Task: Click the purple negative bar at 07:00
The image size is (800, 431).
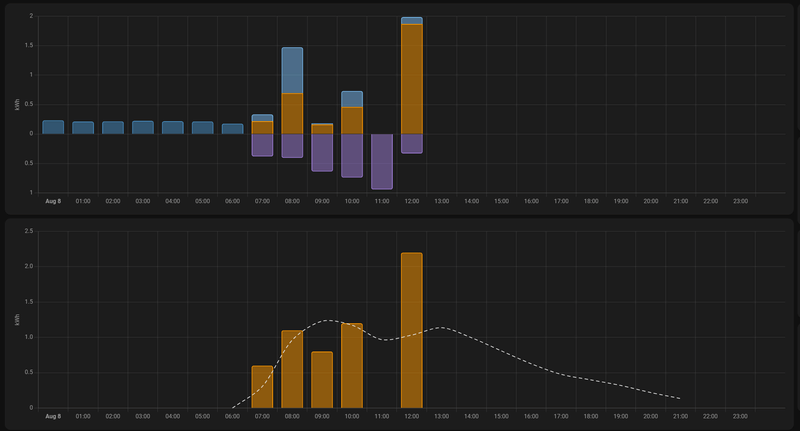Action: pos(262,145)
